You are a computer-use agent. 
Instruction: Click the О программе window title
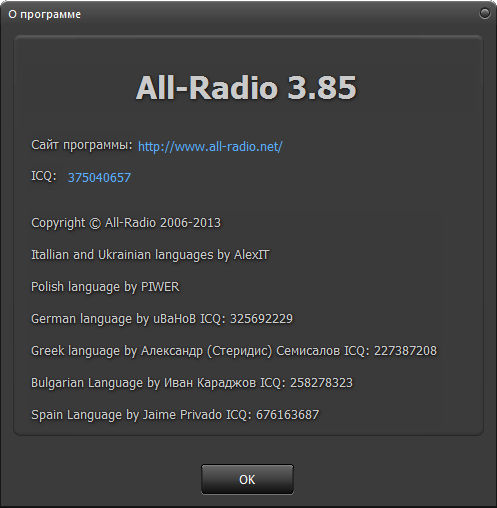45,14
